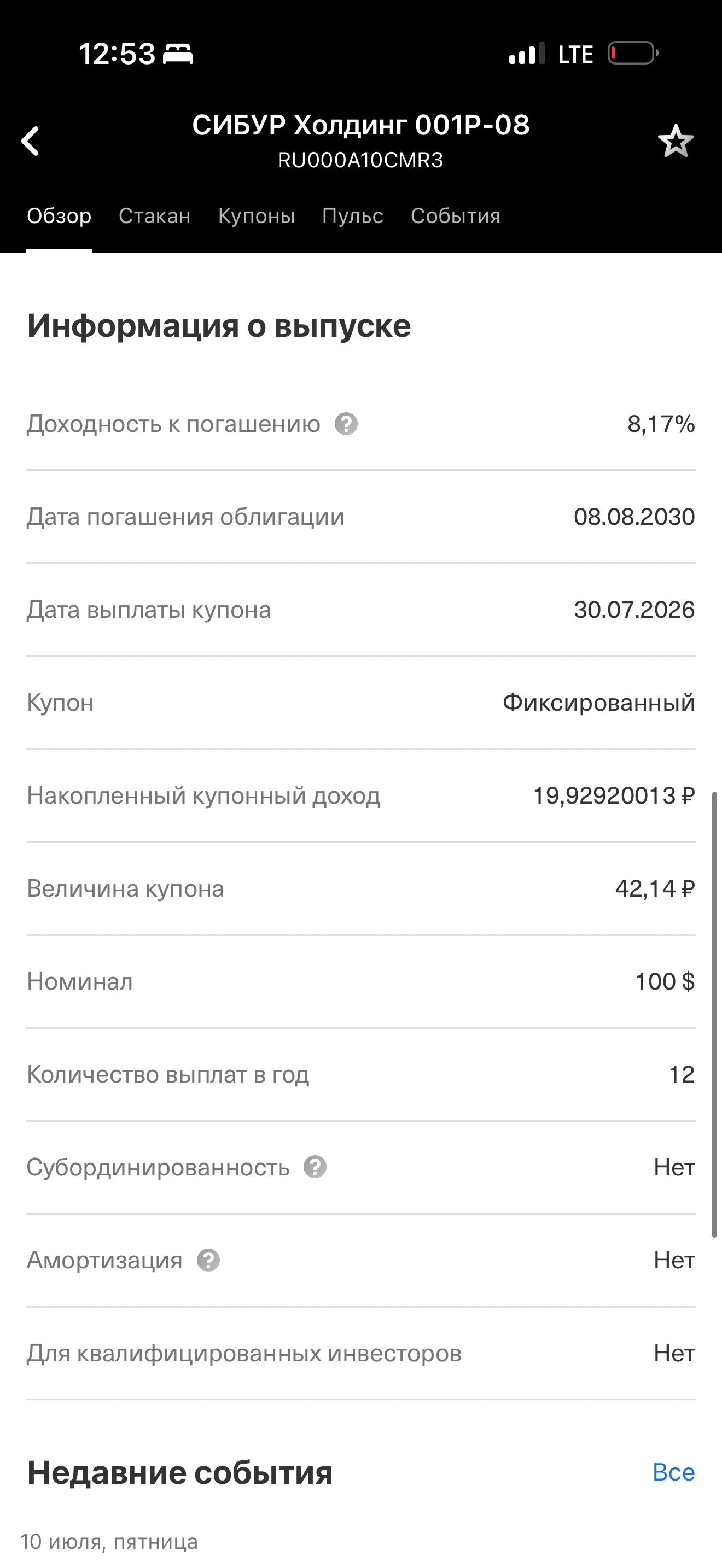Tap the cellular signal bars icon
Screen dimensions: 722x1568
click(527, 54)
